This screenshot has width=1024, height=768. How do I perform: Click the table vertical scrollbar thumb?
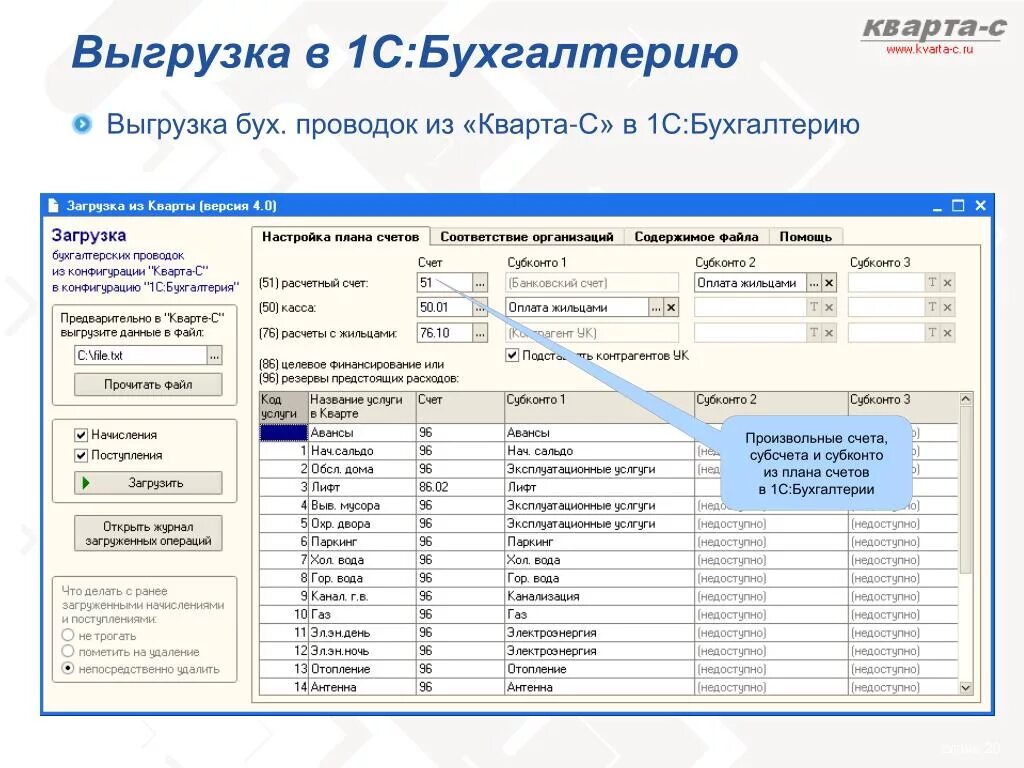tap(965, 490)
